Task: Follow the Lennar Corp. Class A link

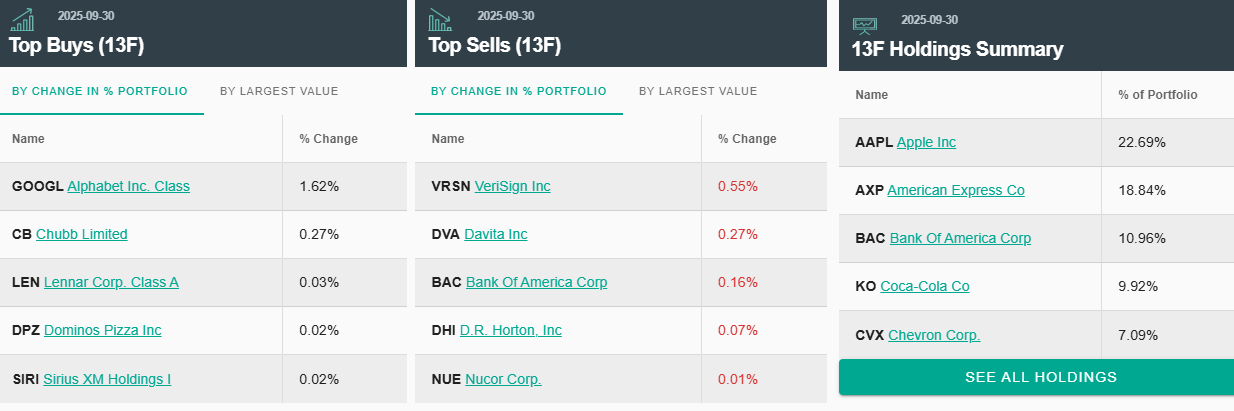Action: [x=111, y=282]
